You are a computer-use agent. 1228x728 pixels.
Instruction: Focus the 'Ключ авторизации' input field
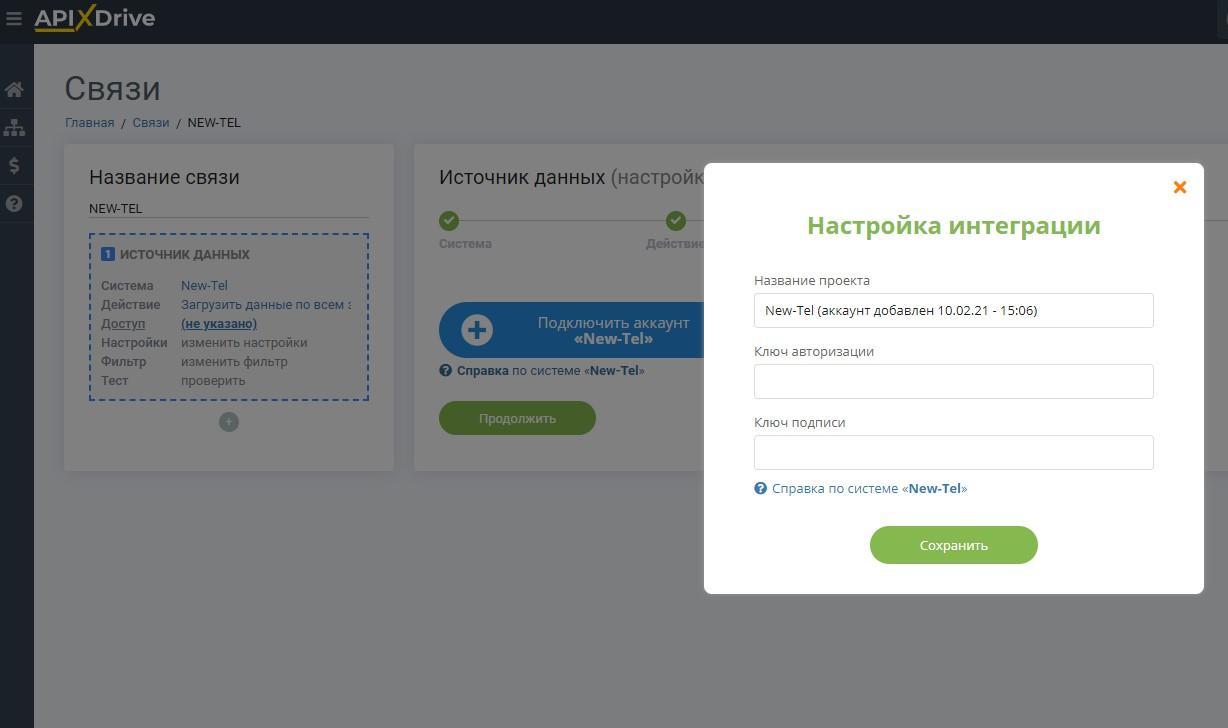point(954,381)
